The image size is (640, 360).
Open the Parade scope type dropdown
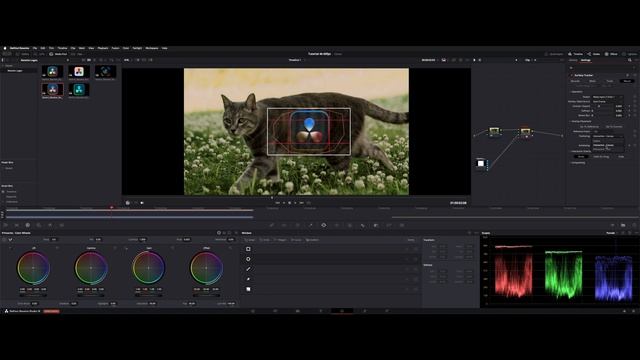611,233
